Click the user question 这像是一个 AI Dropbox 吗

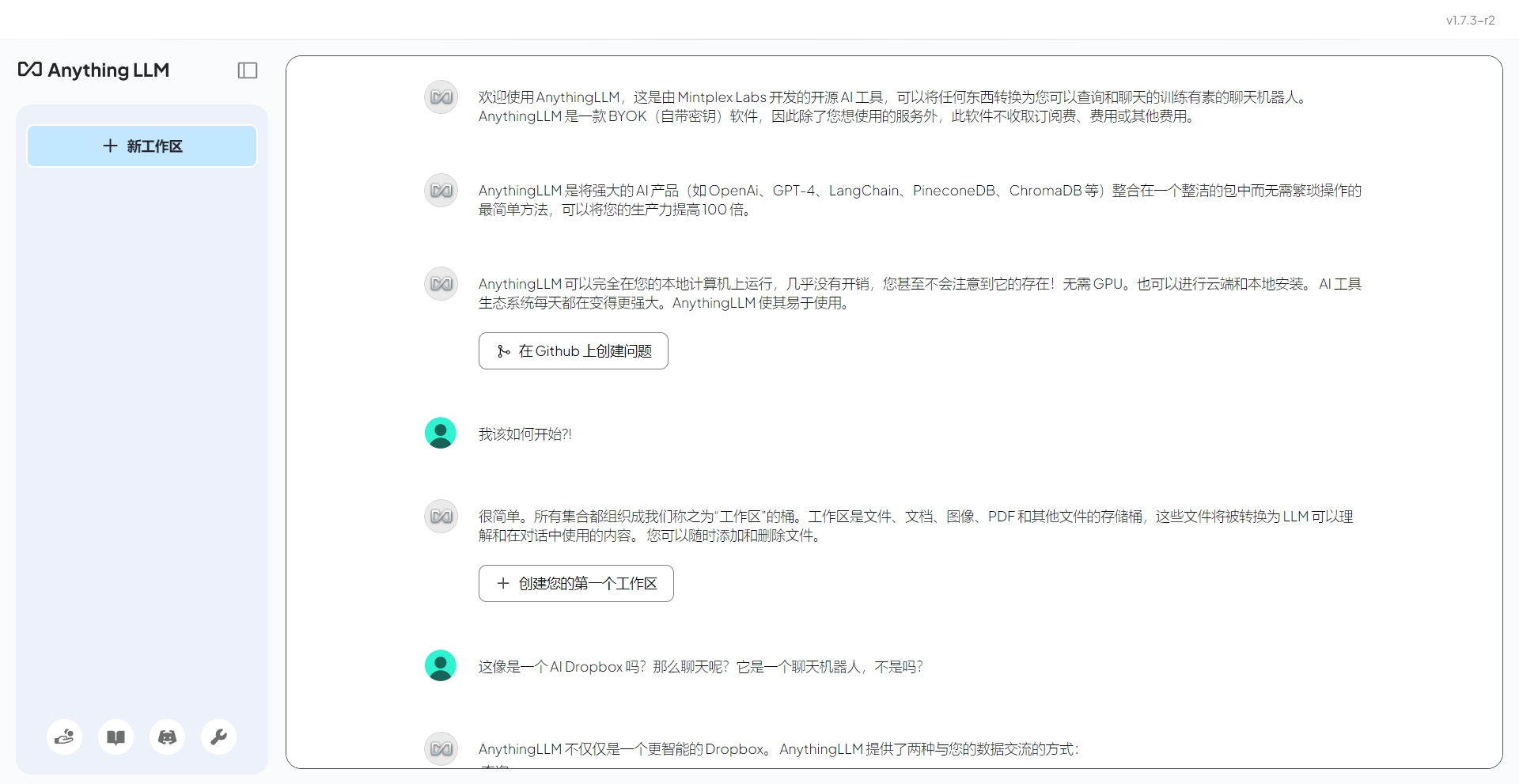tap(700, 667)
